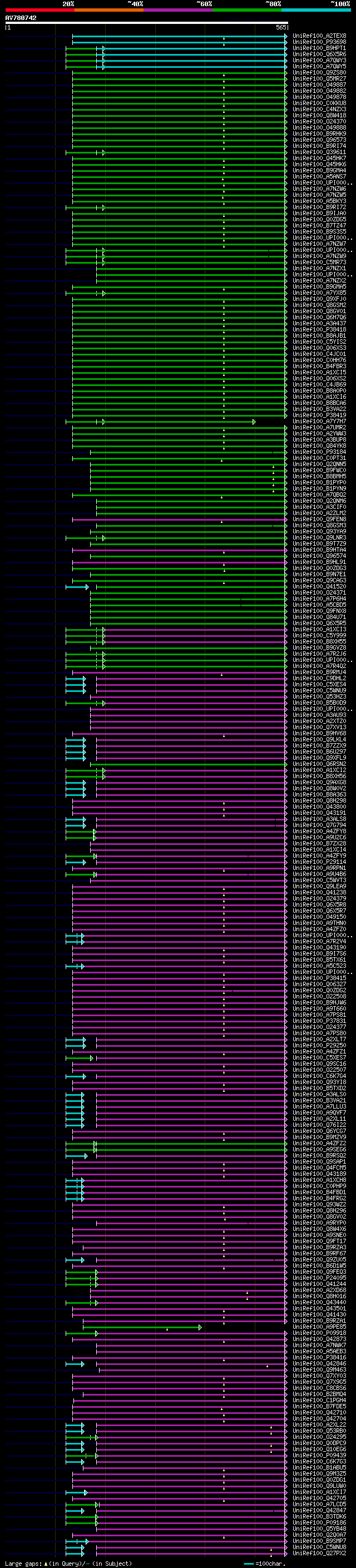
Task: Select hit label UniRef100_P29114
Action: click(319, 862)
